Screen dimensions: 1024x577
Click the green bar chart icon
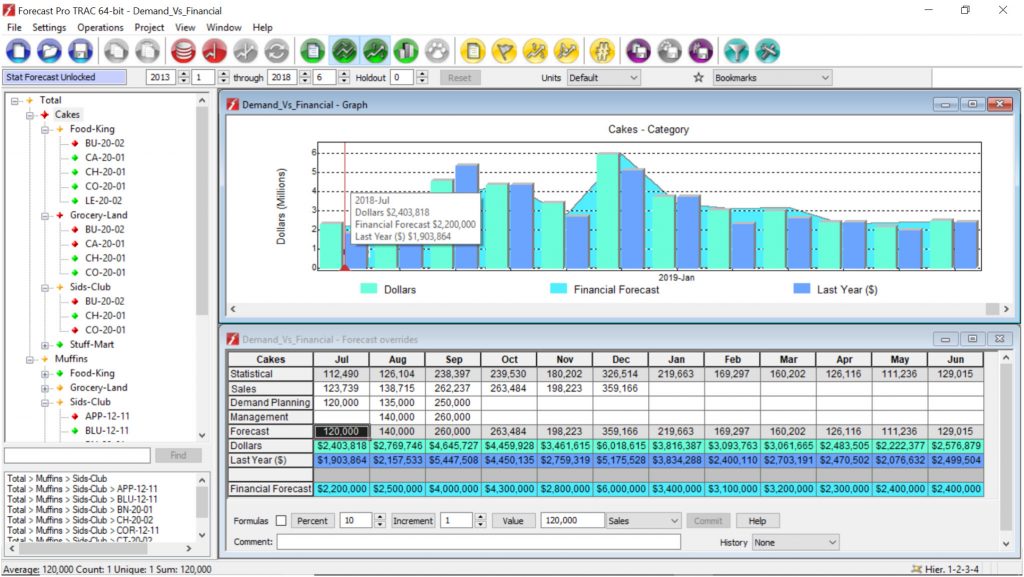pos(406,51)
